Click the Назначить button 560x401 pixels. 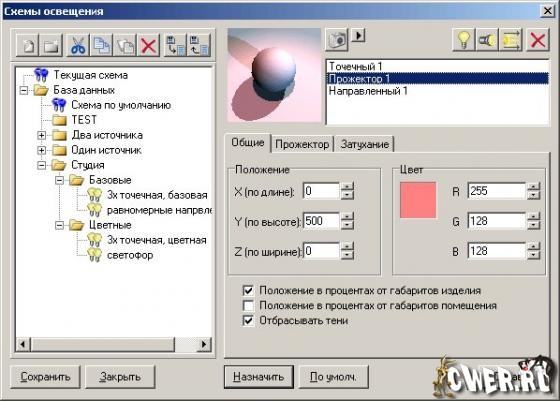pyautogui.click(x=259, y=377)
